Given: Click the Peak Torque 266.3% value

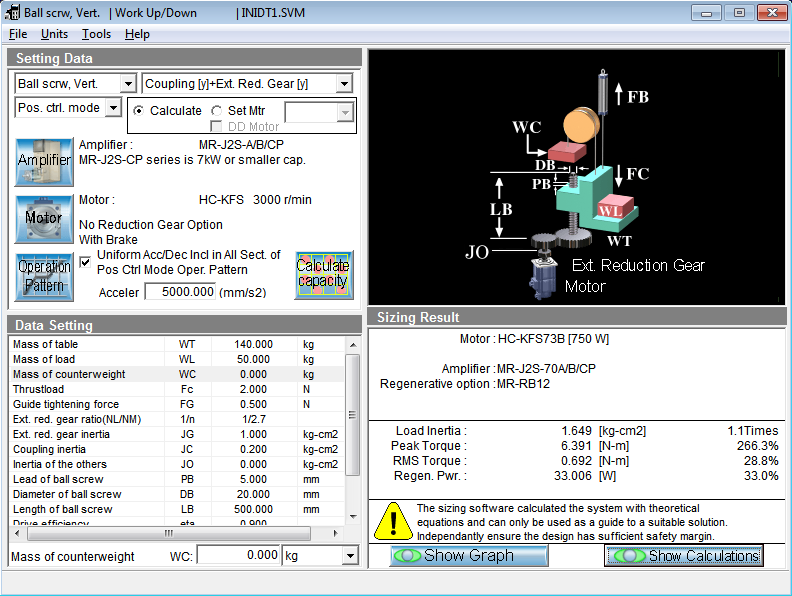Looking at the screenshot, I should click(757, 446).
